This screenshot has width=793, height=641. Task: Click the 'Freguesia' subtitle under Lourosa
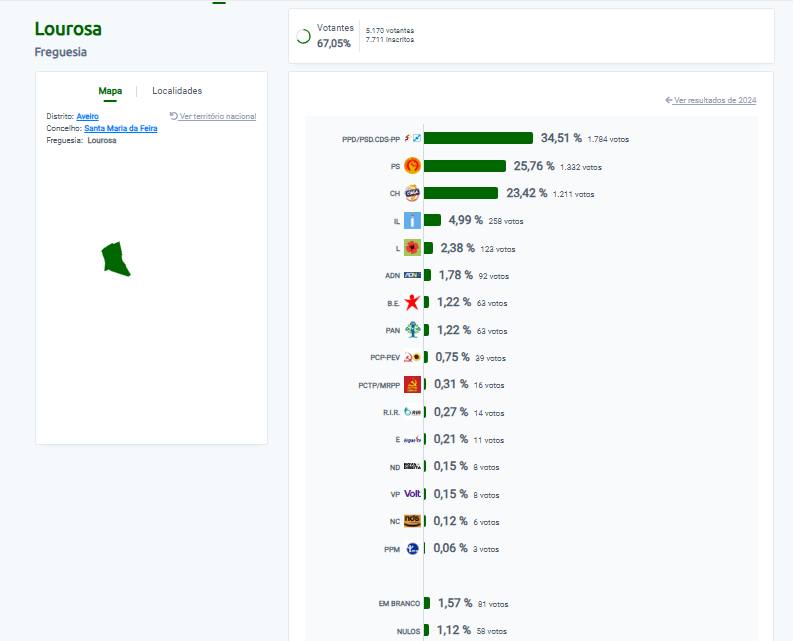61,52
